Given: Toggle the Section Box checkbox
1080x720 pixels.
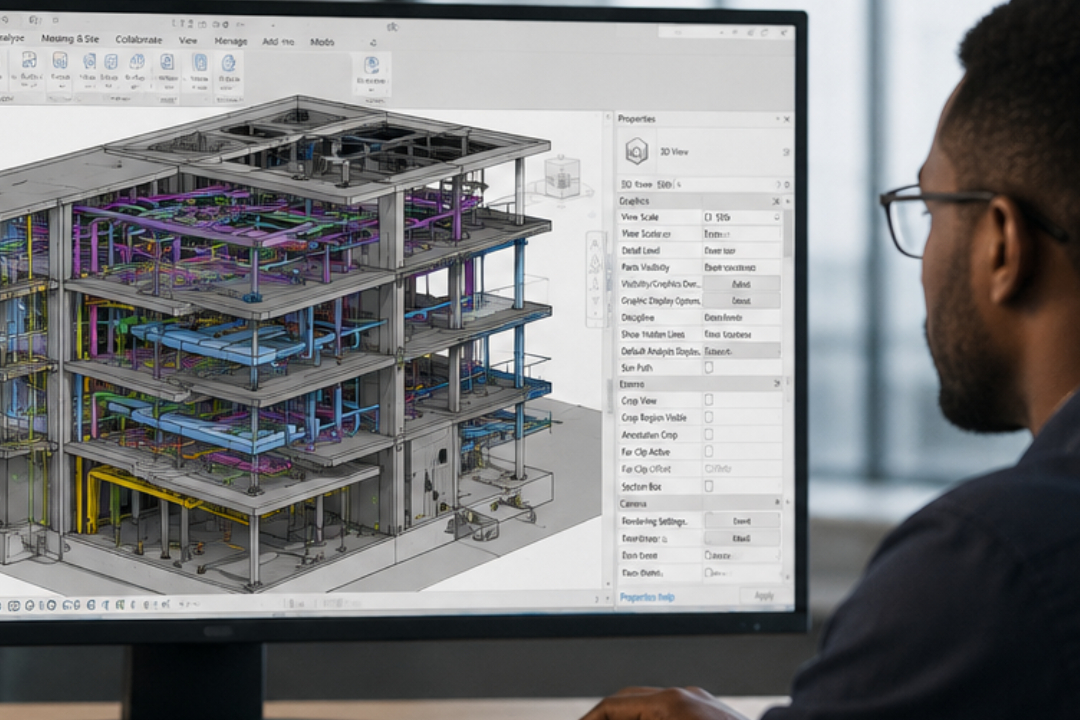Looking at the screenshot, I should 709,486.
